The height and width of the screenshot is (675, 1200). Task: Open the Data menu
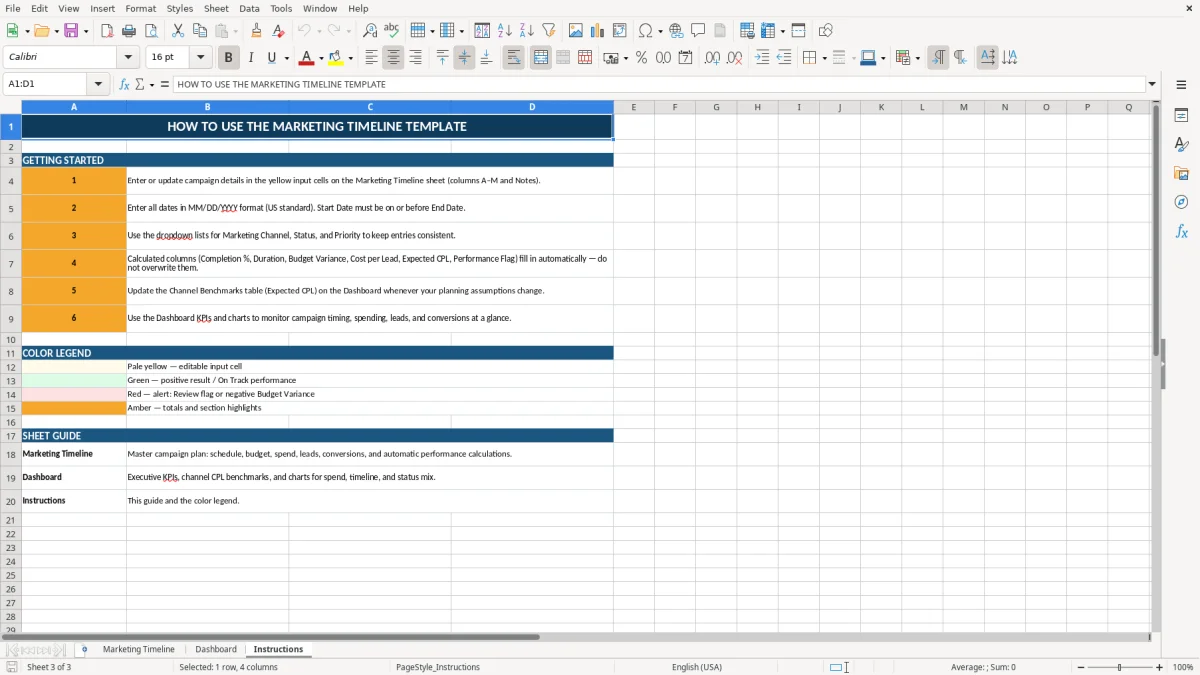coord(249,8)
